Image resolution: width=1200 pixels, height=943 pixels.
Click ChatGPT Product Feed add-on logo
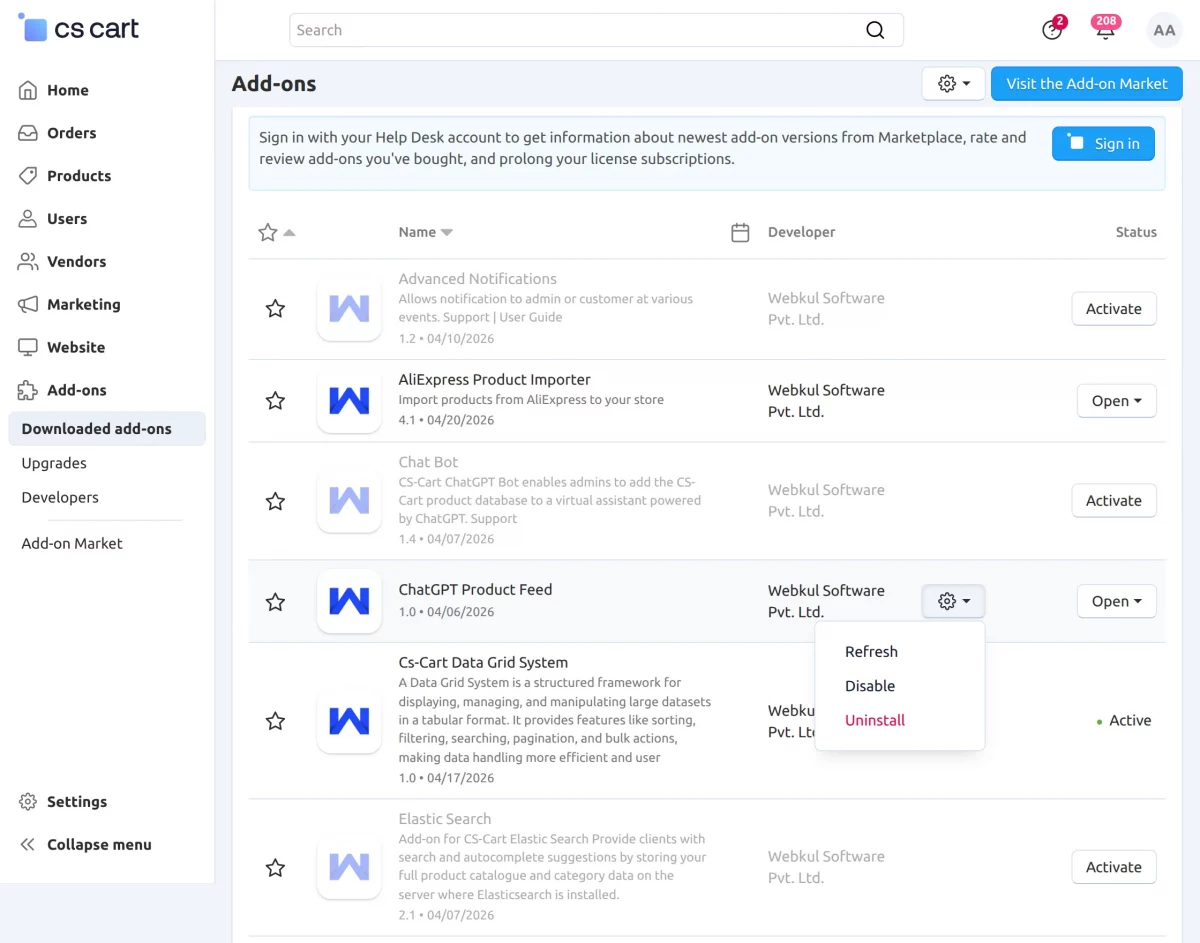pyautogui.click(x=349, y=601)
